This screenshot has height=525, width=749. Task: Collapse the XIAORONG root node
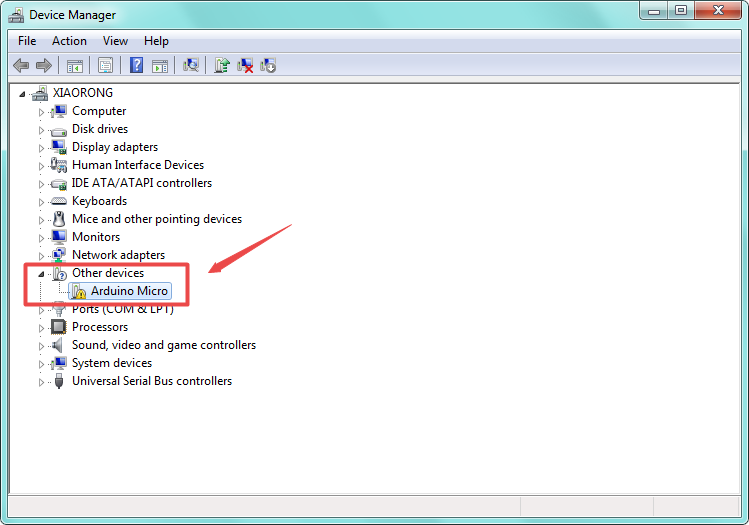tap(22, 94)
